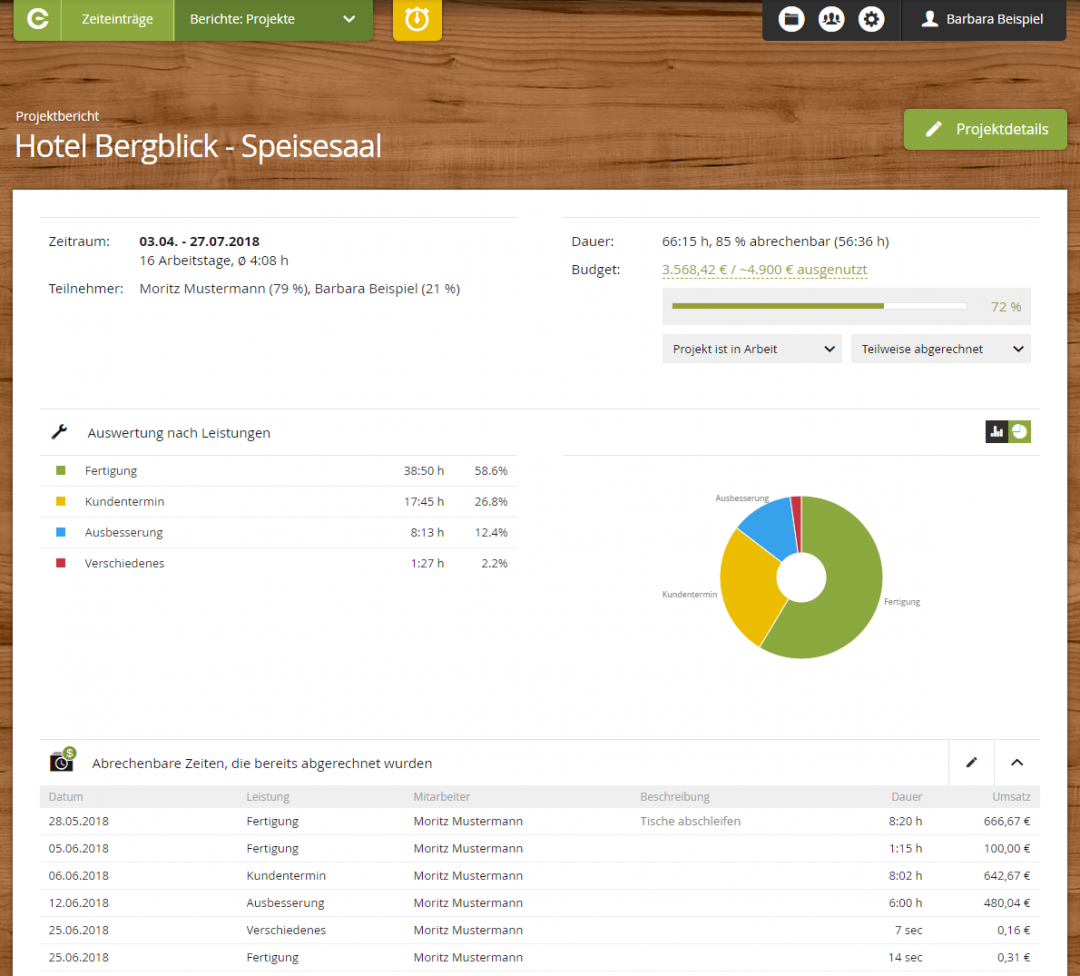Select the pie chart view toggle
The height and width of the screenshot is (976, 1080).
pos(1020,431)
